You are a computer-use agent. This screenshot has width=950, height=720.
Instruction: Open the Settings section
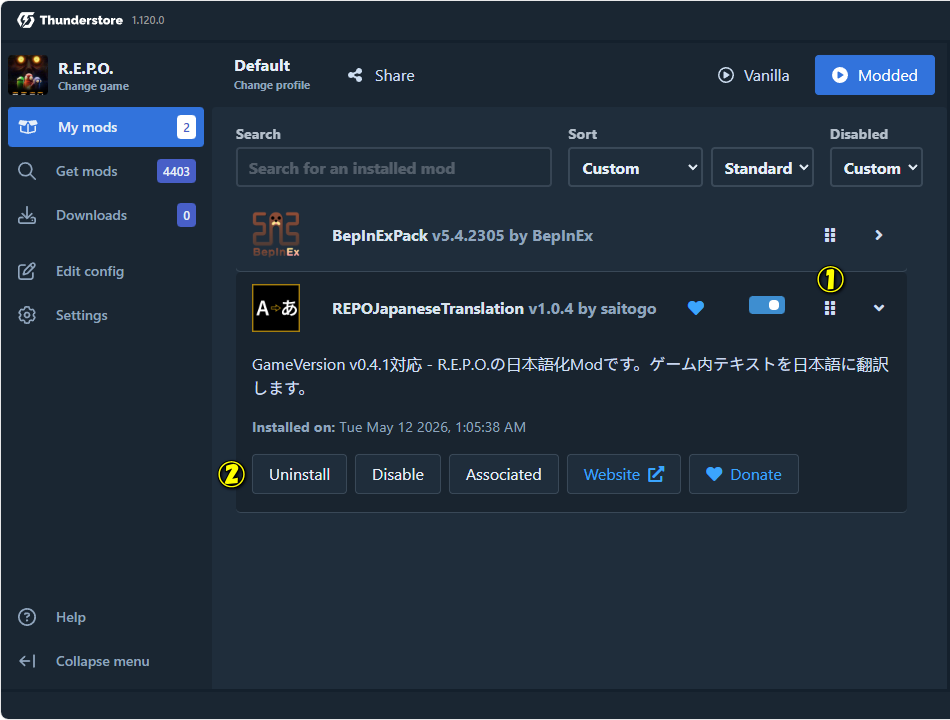106,315
